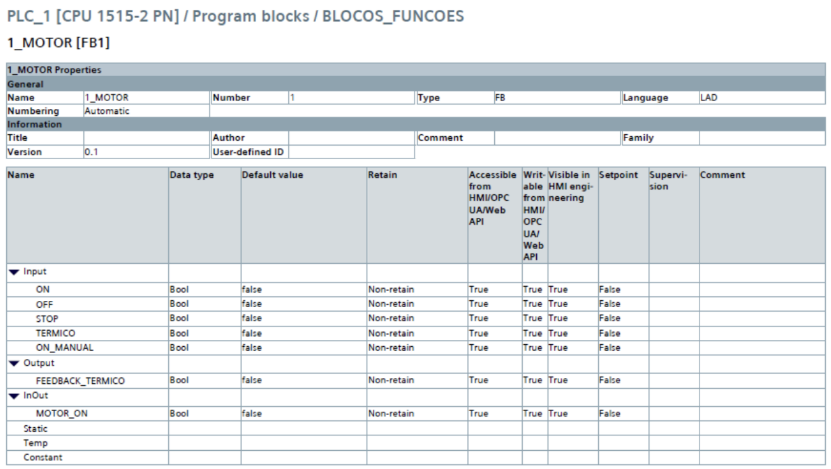Viewport: 831px width, 469px height.
Task: Click the Retain column header
Action: [x=382, y=175]
